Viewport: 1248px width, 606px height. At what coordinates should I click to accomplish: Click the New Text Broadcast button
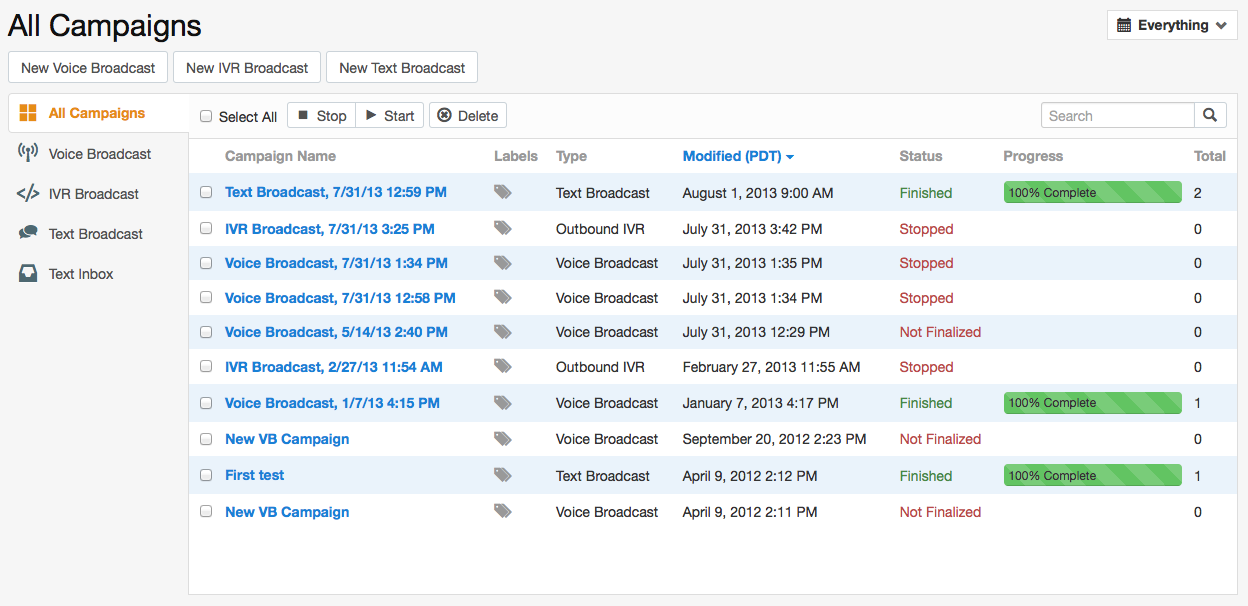(401, 67)
